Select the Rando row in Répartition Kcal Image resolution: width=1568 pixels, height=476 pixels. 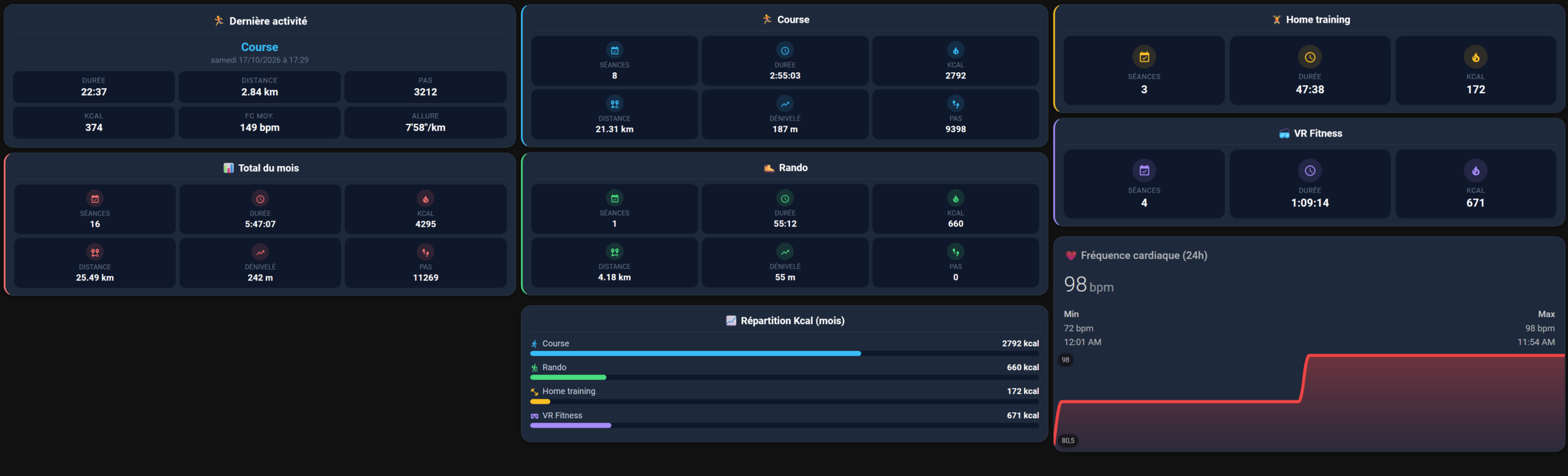785,371
